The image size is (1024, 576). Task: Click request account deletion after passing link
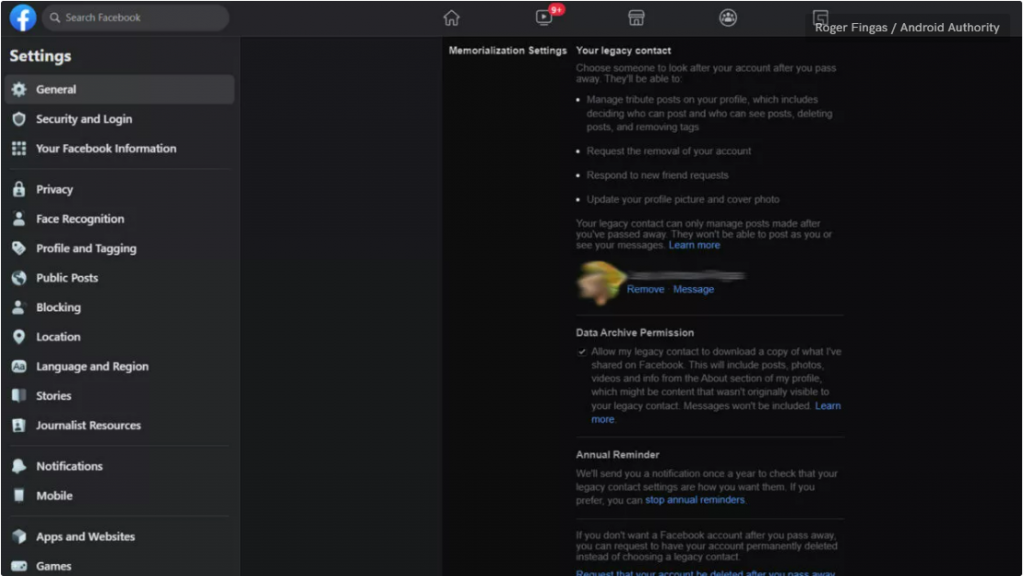[x=705, y=573]
